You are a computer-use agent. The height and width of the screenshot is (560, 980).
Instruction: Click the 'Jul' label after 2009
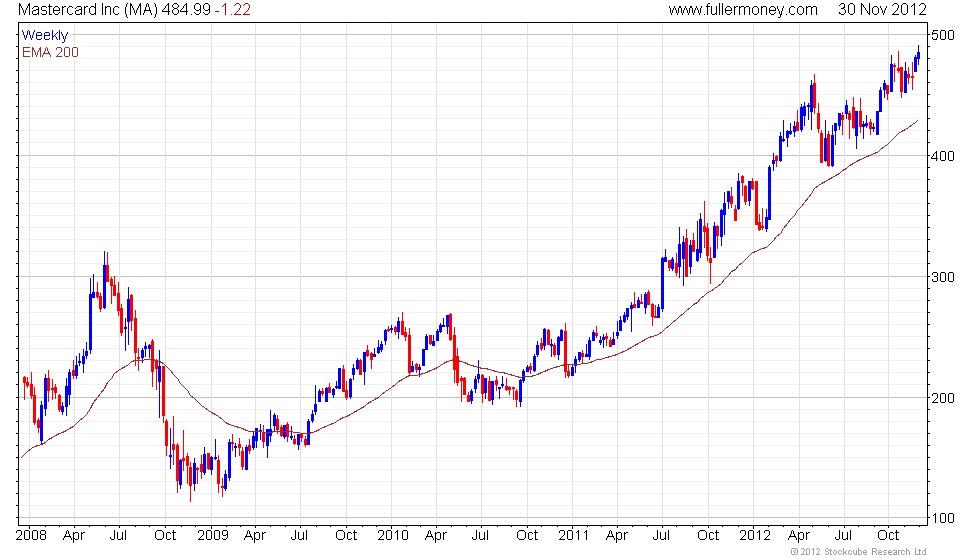299,535
